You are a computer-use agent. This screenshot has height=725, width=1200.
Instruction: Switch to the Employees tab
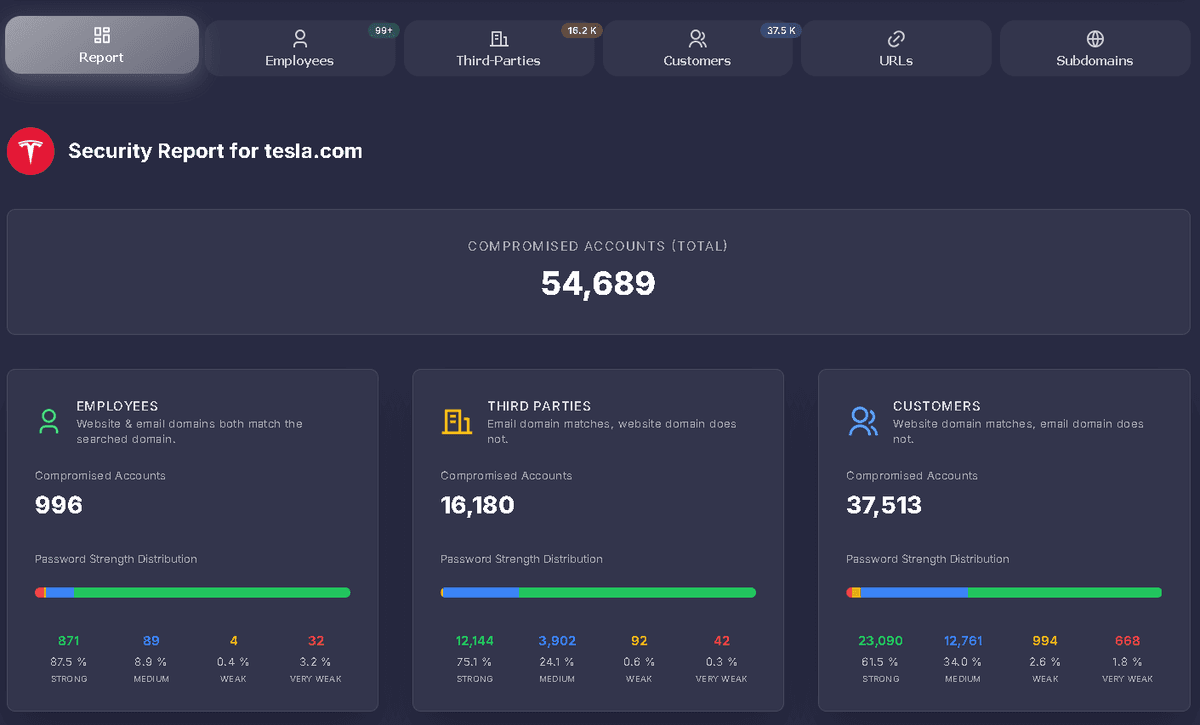300,48
